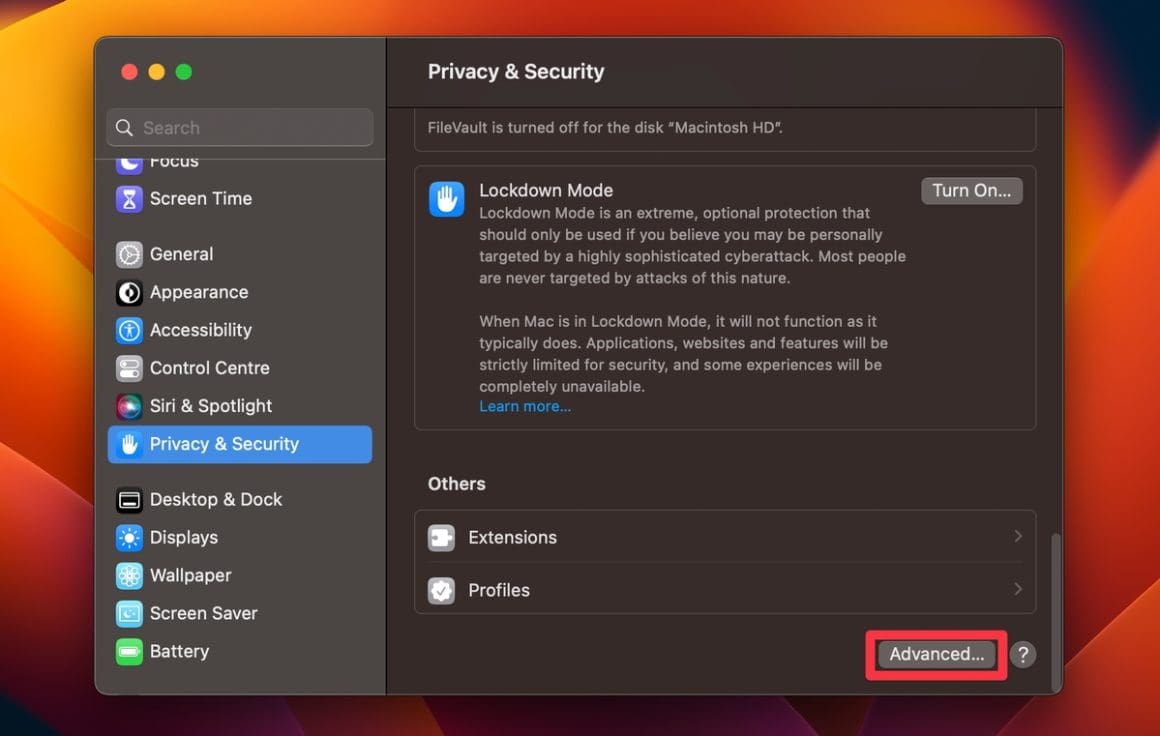Click the Displays brightness icon
Screen dimensions: 1160x736
[128, 538]
